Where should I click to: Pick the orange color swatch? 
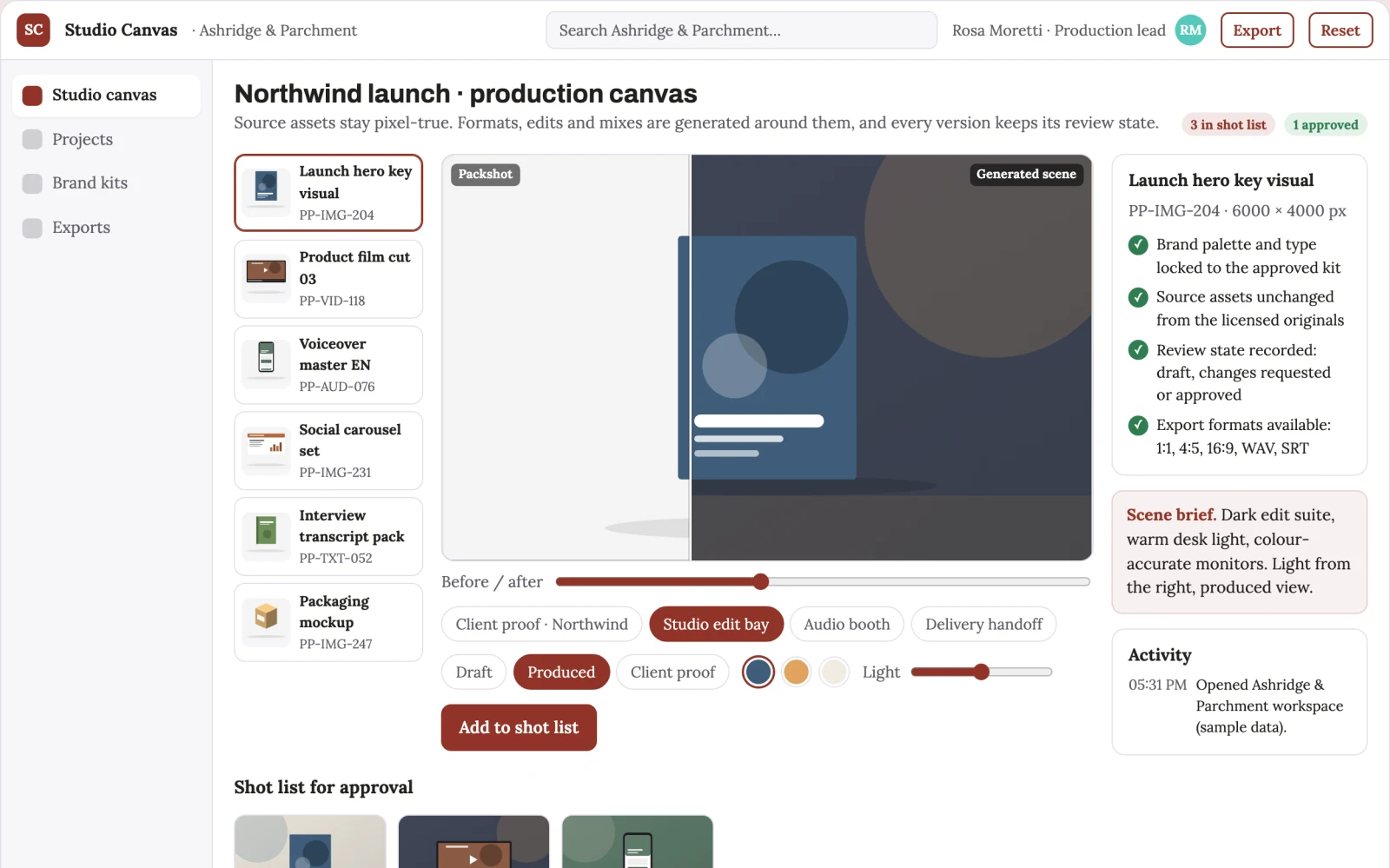[797, 672]
